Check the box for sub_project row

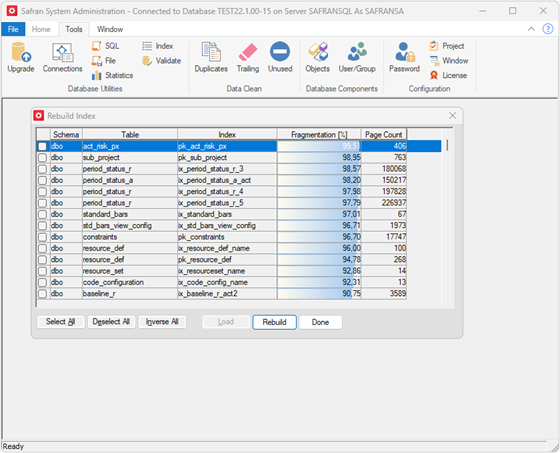(x=42, y=158)
